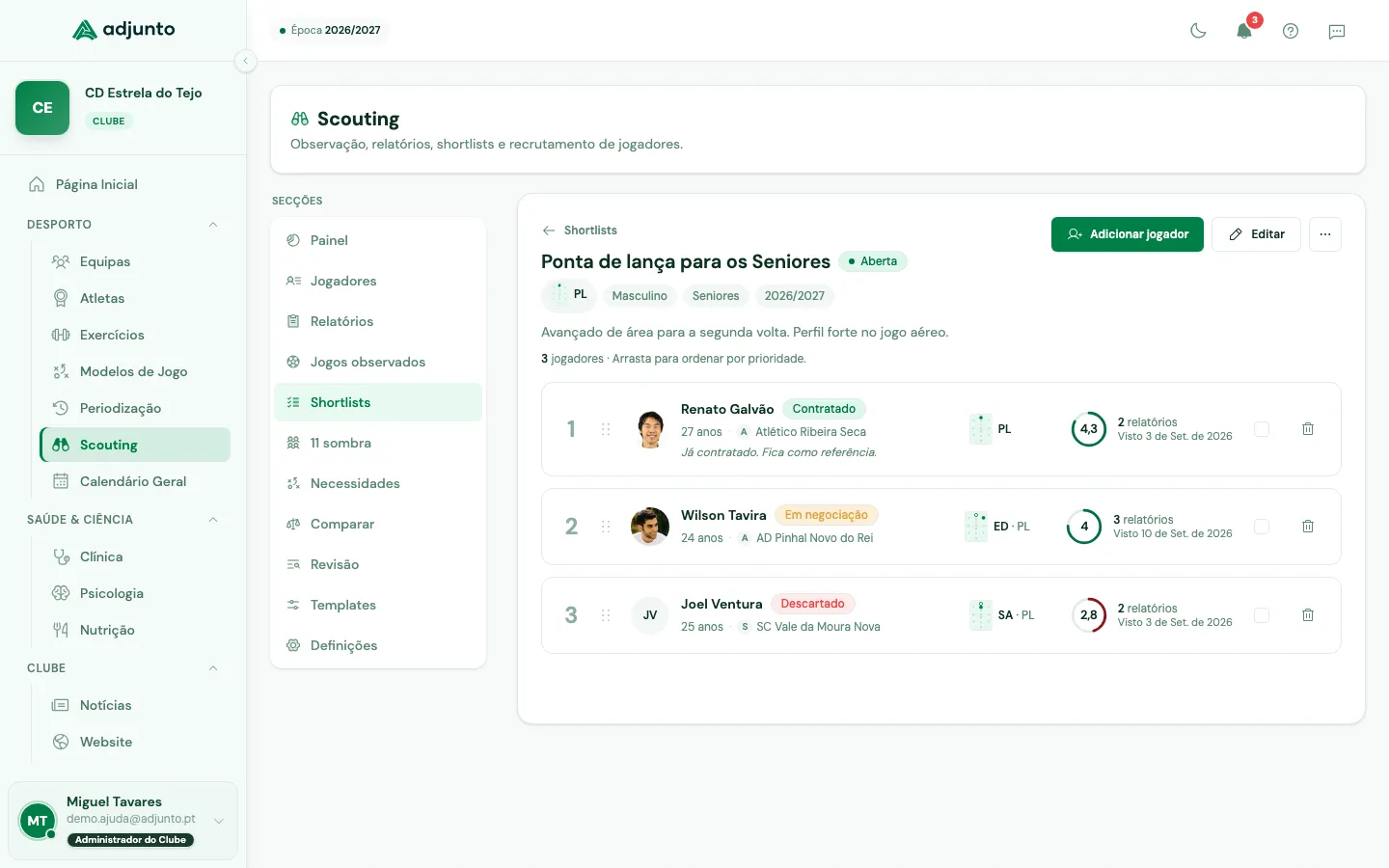Open more options ellipsis menu

[x=1325, y=234]
